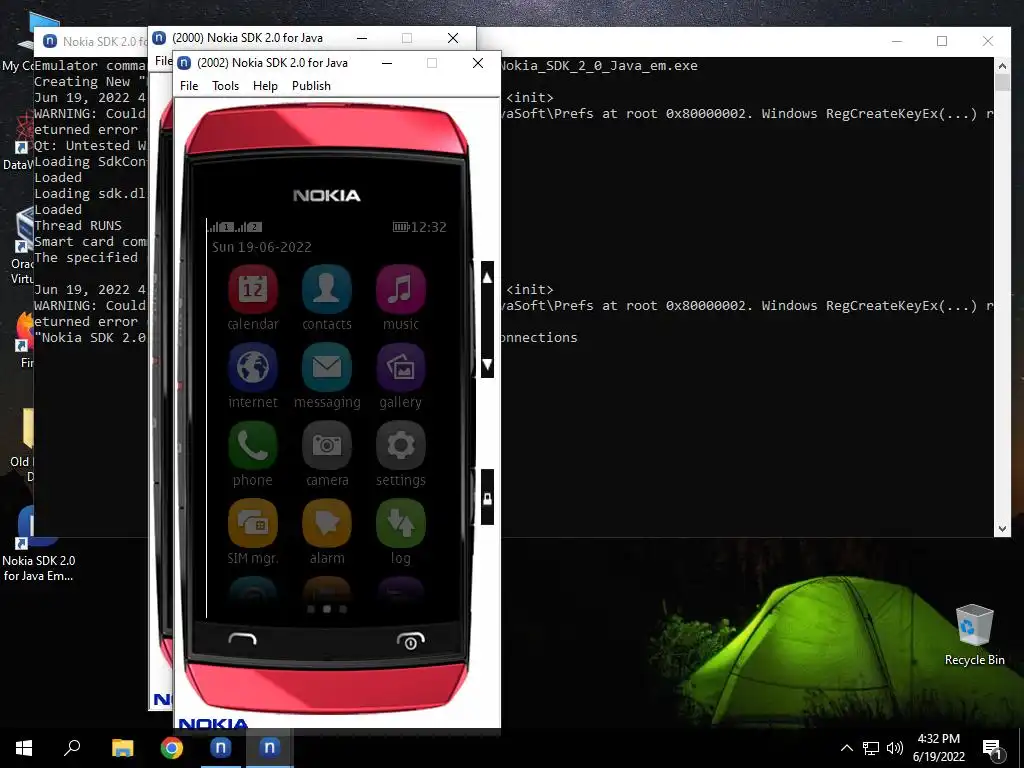
Task: Launch the music app icon
Action: (400, 289)
